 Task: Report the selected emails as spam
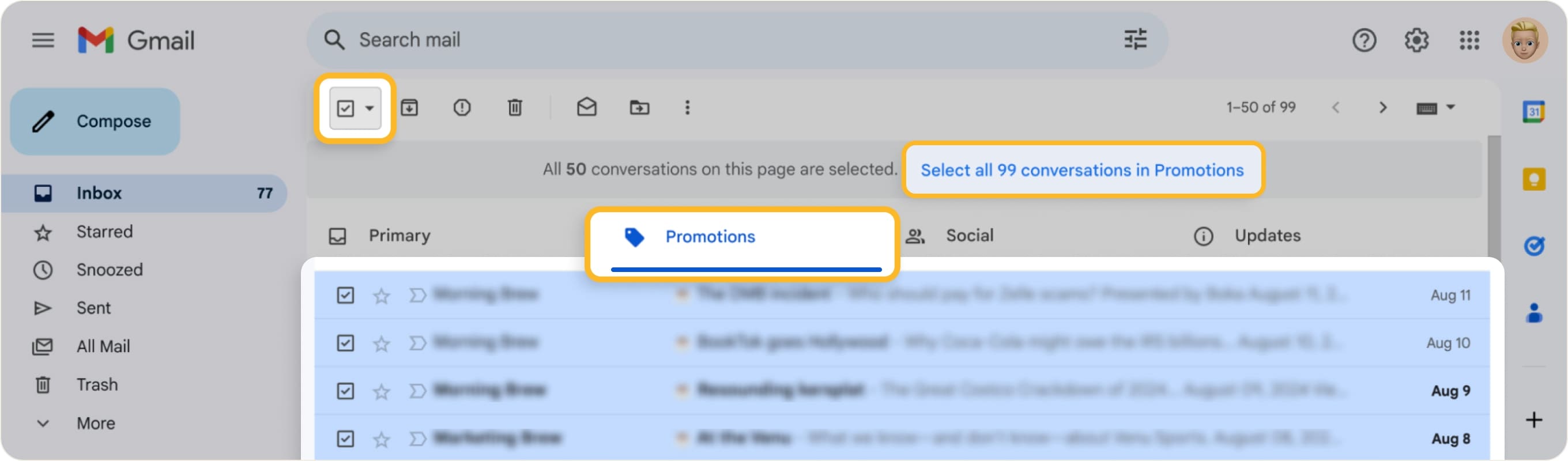point(462,108)
